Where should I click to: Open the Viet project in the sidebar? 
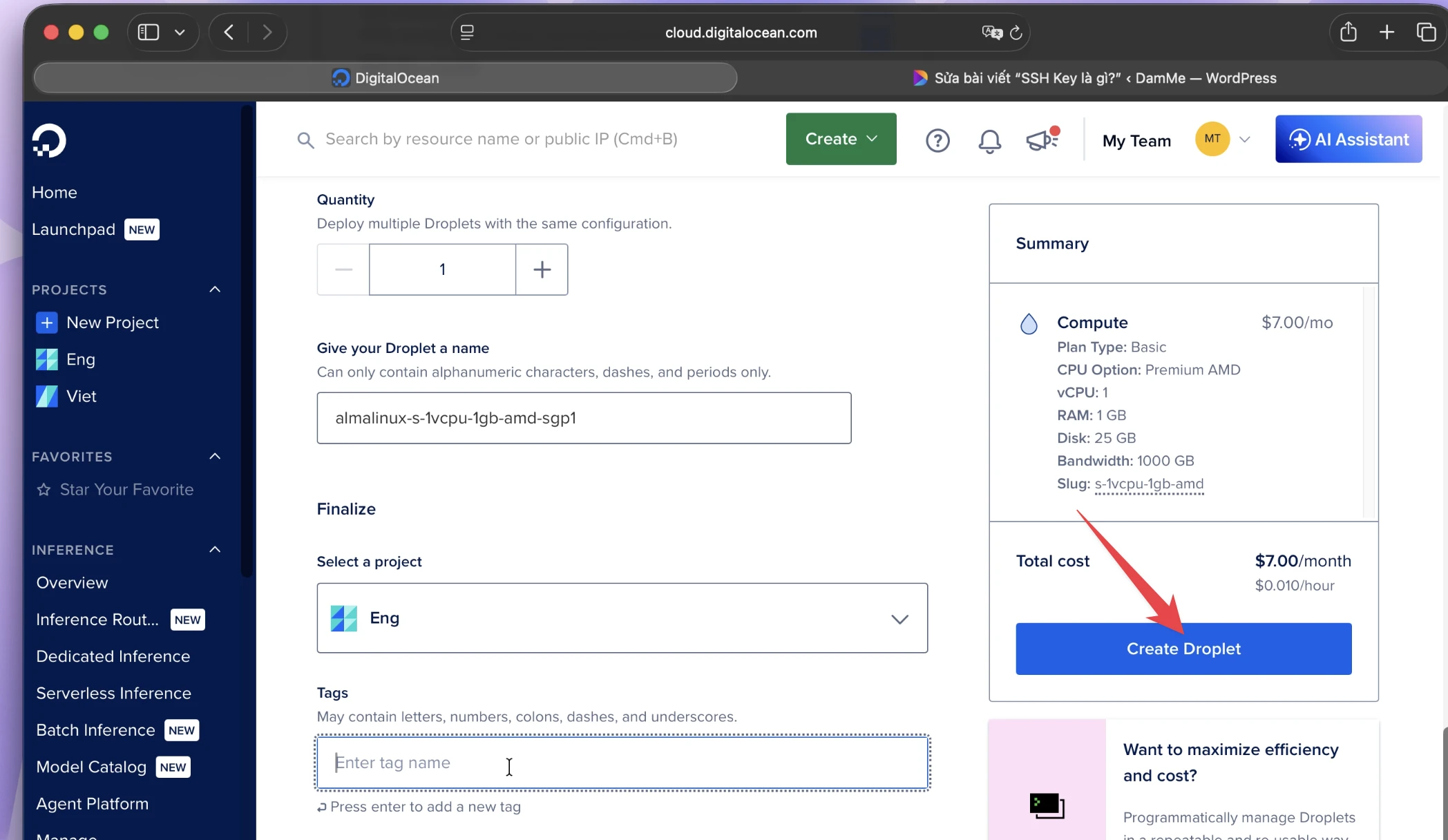(81, 397)
